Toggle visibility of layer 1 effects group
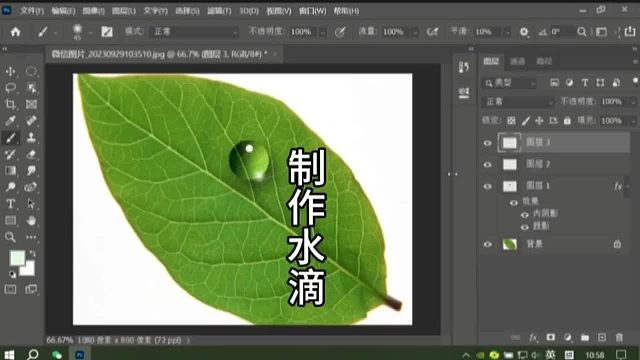The image size is (640, 360). pos(514,202)
